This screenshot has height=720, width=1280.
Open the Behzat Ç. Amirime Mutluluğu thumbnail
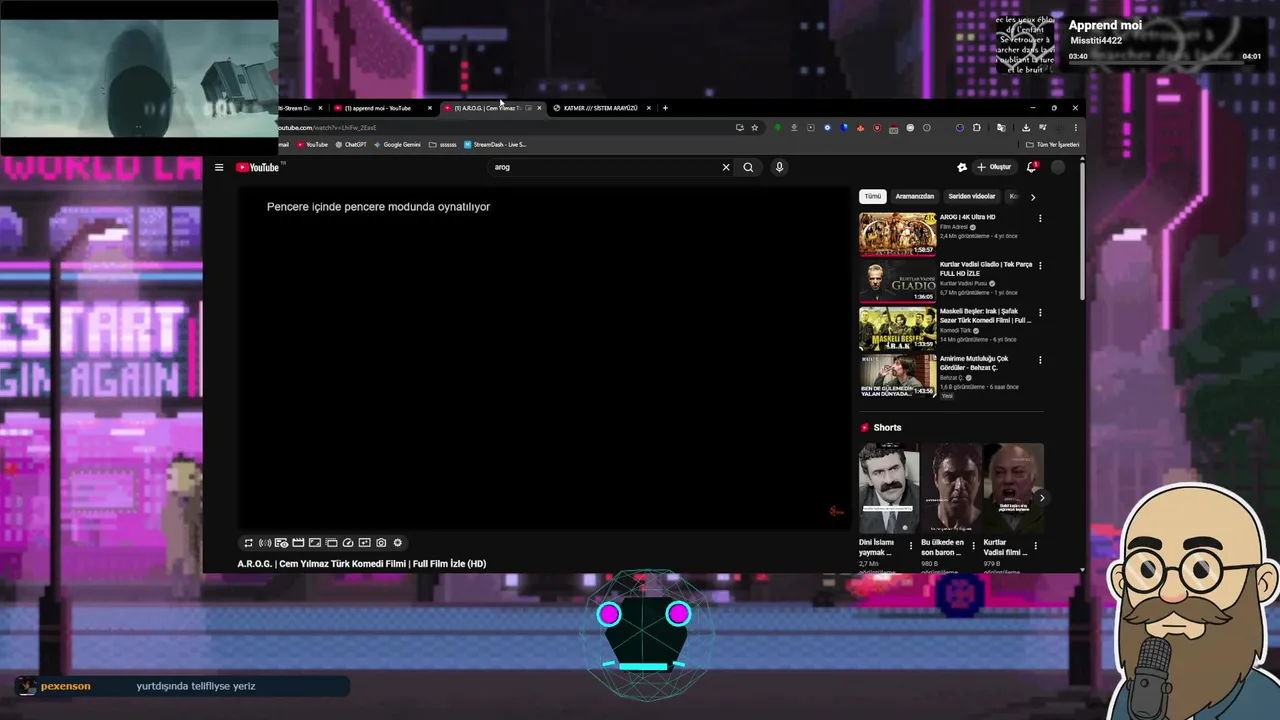898,376
